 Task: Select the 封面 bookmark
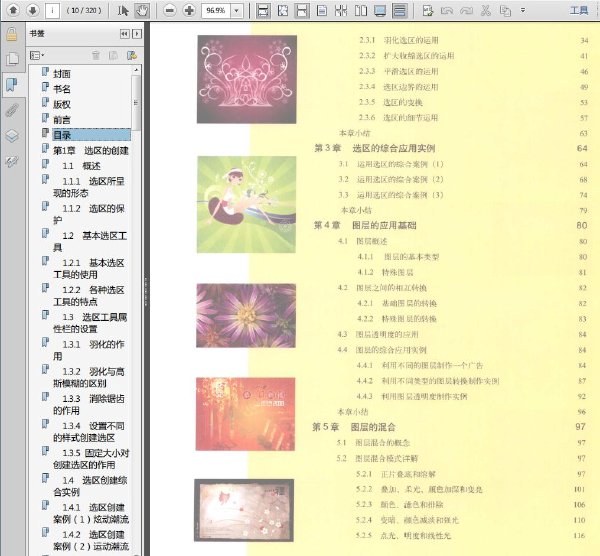(62, 73)
